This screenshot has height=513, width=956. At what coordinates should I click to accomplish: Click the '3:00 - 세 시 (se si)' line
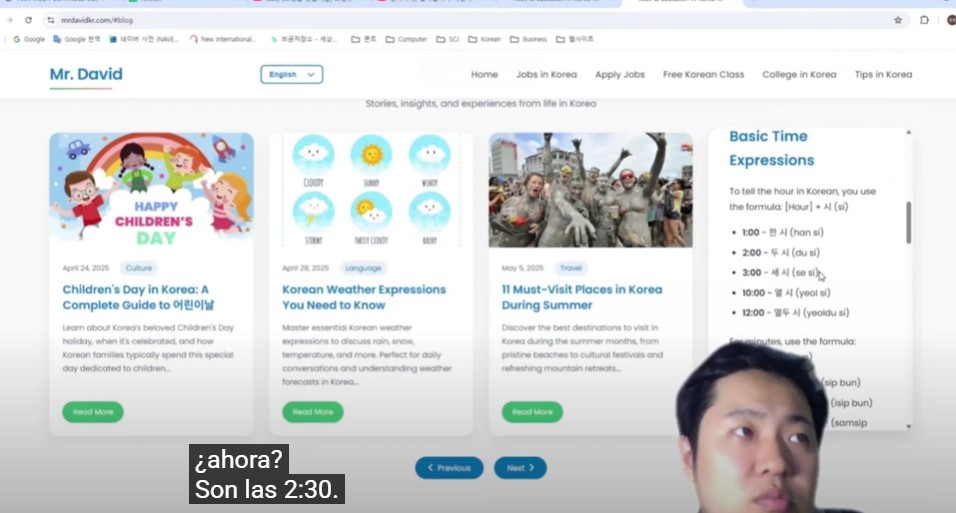point(780,273)
